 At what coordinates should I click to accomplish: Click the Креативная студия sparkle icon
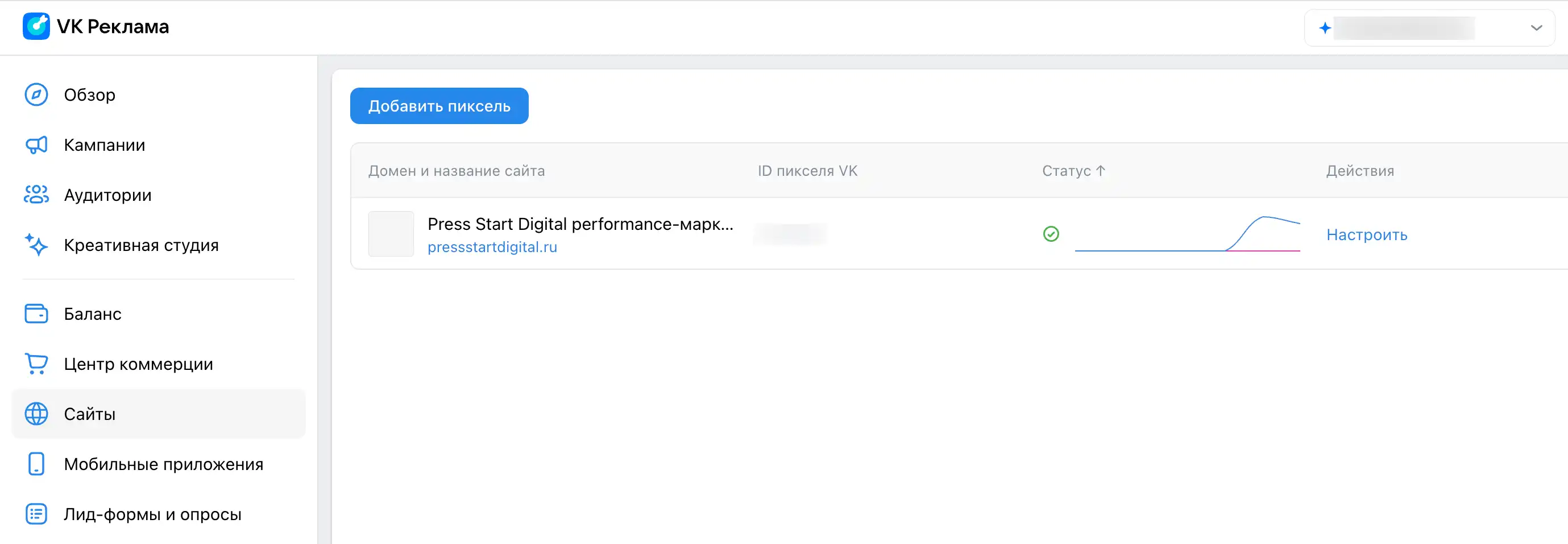coord(36,245)
